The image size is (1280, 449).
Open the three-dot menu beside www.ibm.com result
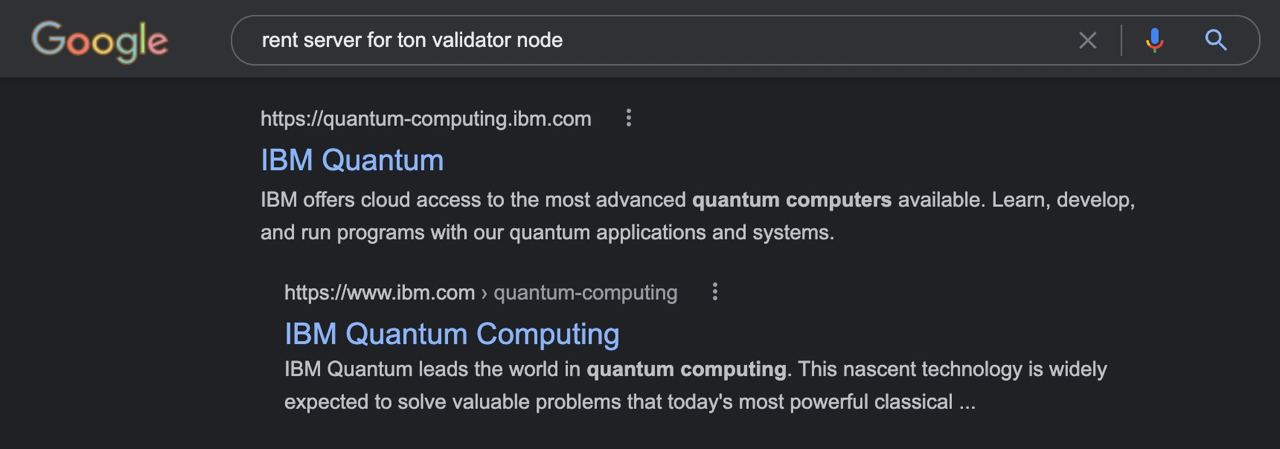pyautogui.click(x=715, y=292)
